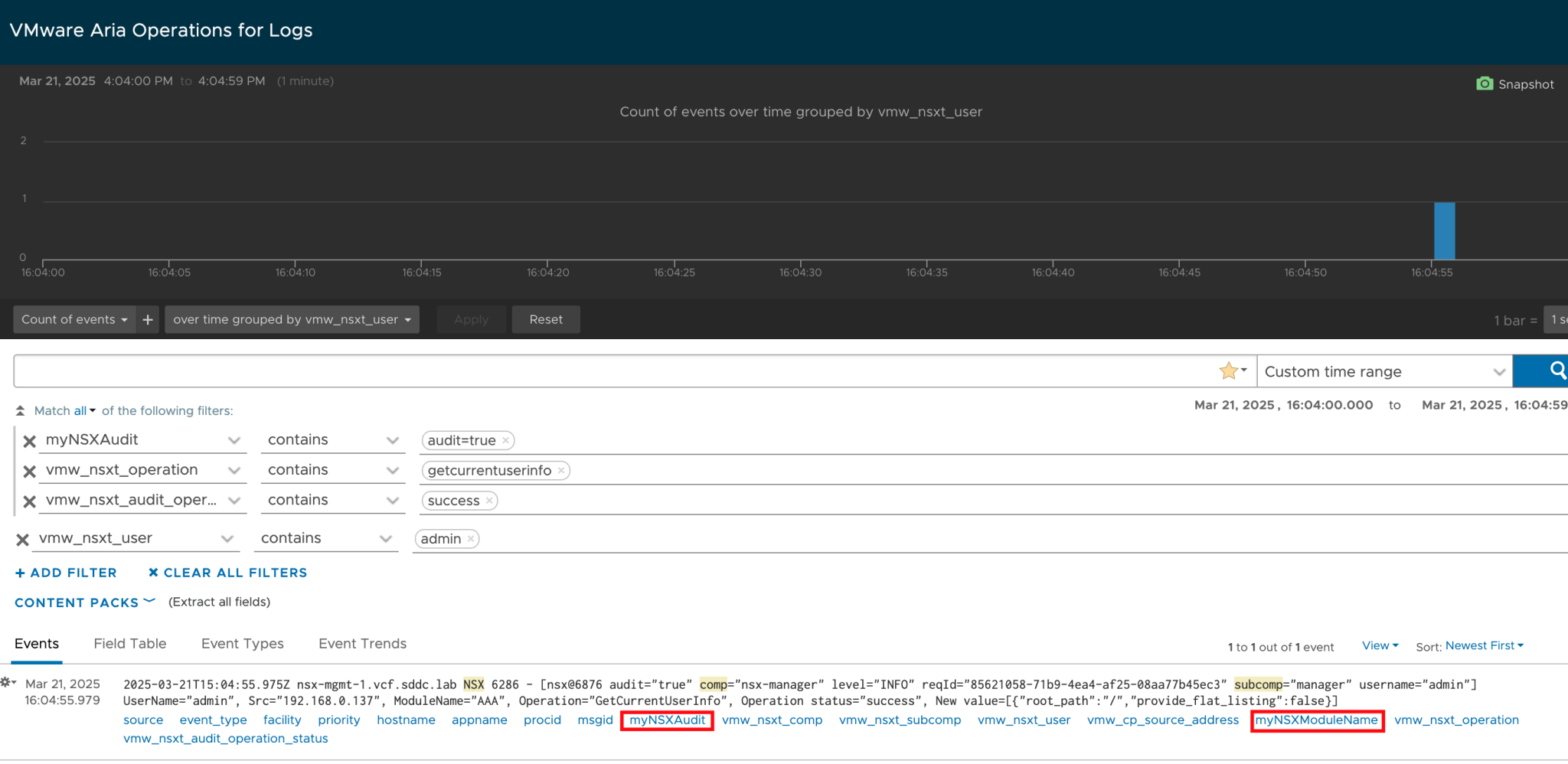The height and width of the screenshot is (764, 1568).
Task: Remove the success value chip
Action: click(x=488, y=501)
